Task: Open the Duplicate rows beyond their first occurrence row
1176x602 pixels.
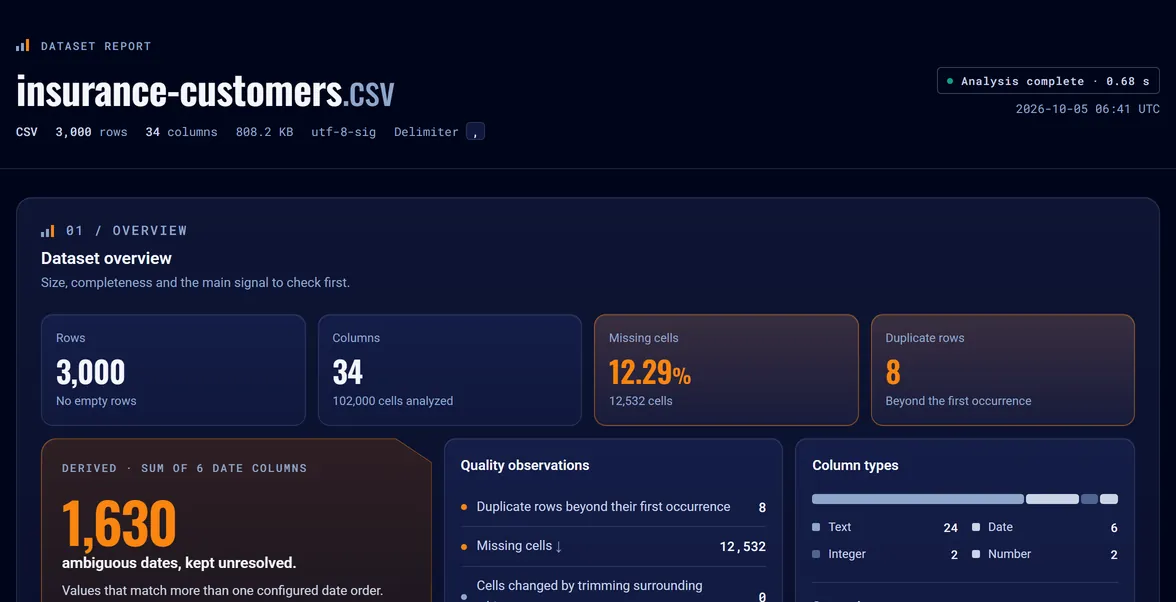Action: pos(613,508)
